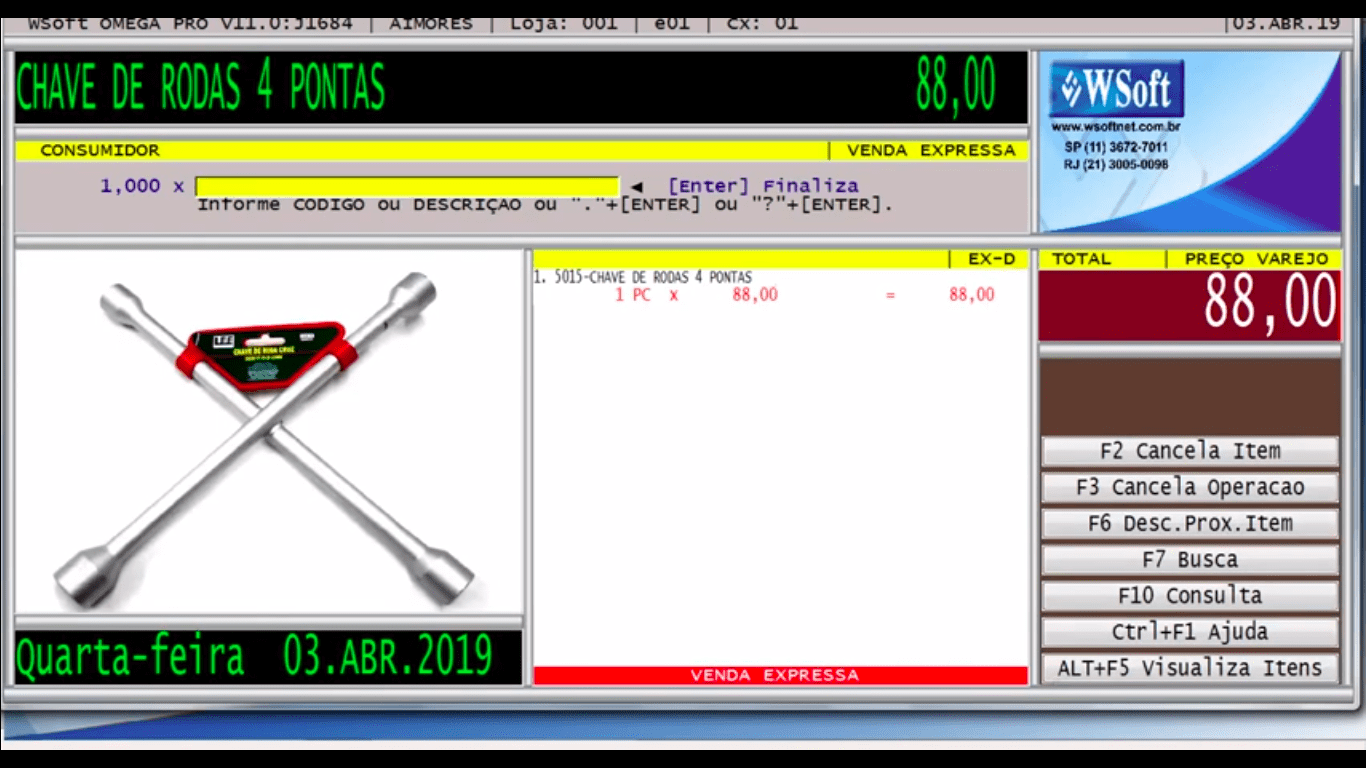
Task: Open the www.wsoftnet.com.br website link
Action: pyautogui.click(x=1116, y=127)
